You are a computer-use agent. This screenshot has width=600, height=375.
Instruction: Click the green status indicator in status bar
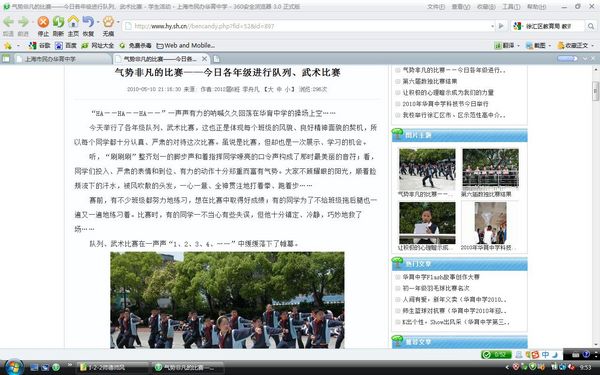tap(496, 355)
